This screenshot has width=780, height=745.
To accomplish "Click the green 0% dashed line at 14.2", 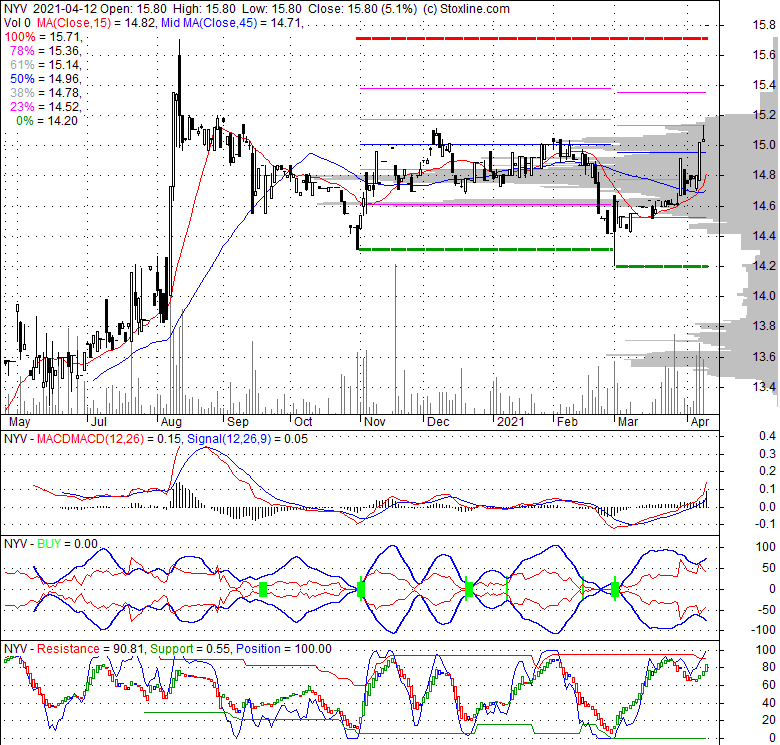I will [662, 267].
